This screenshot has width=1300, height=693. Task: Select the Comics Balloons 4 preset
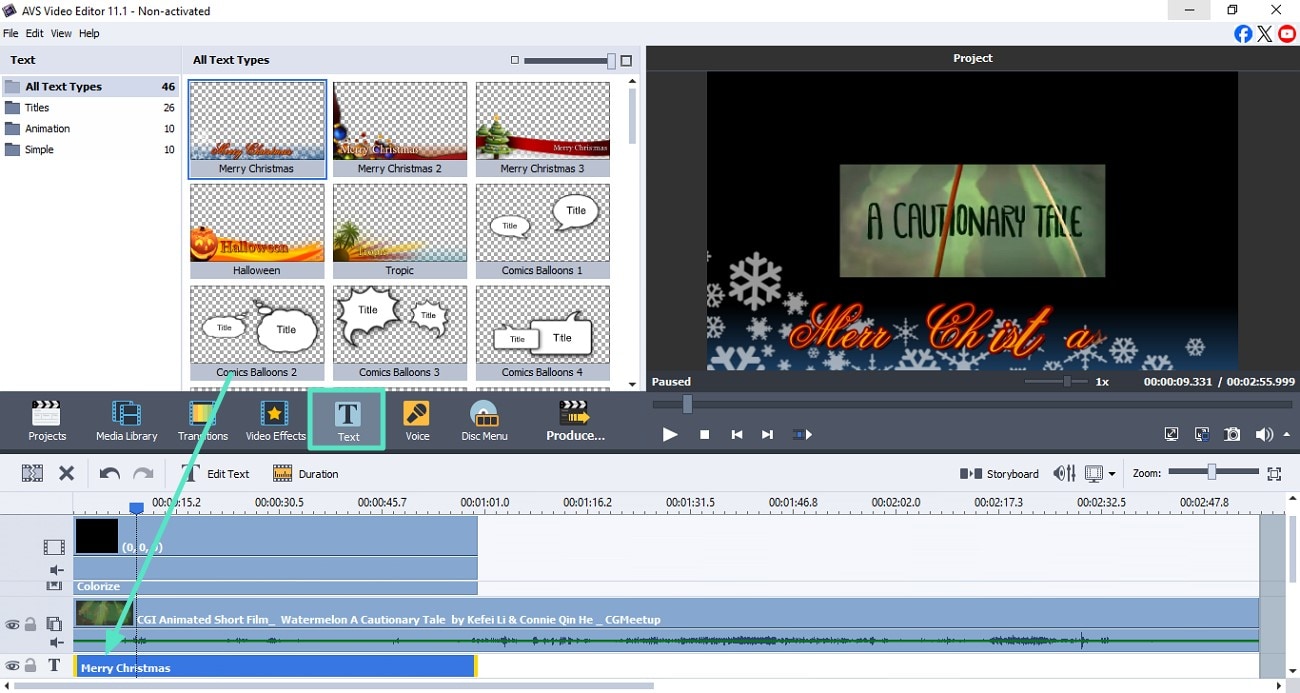(x=542, y=333)
